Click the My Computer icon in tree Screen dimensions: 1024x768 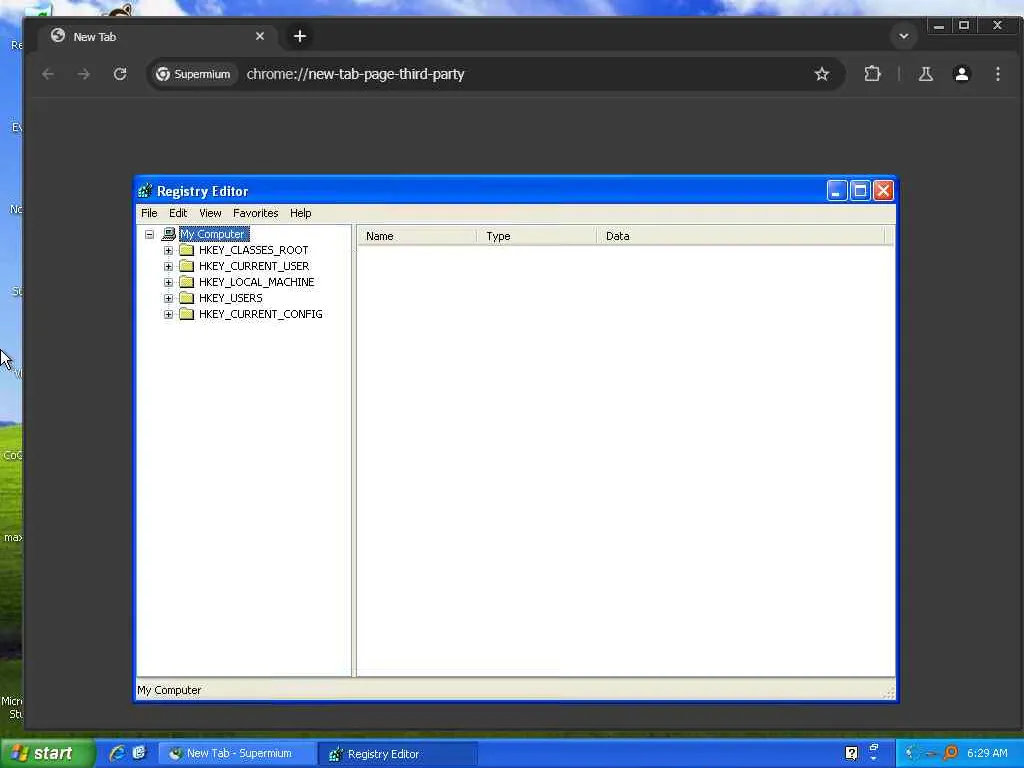168,234
